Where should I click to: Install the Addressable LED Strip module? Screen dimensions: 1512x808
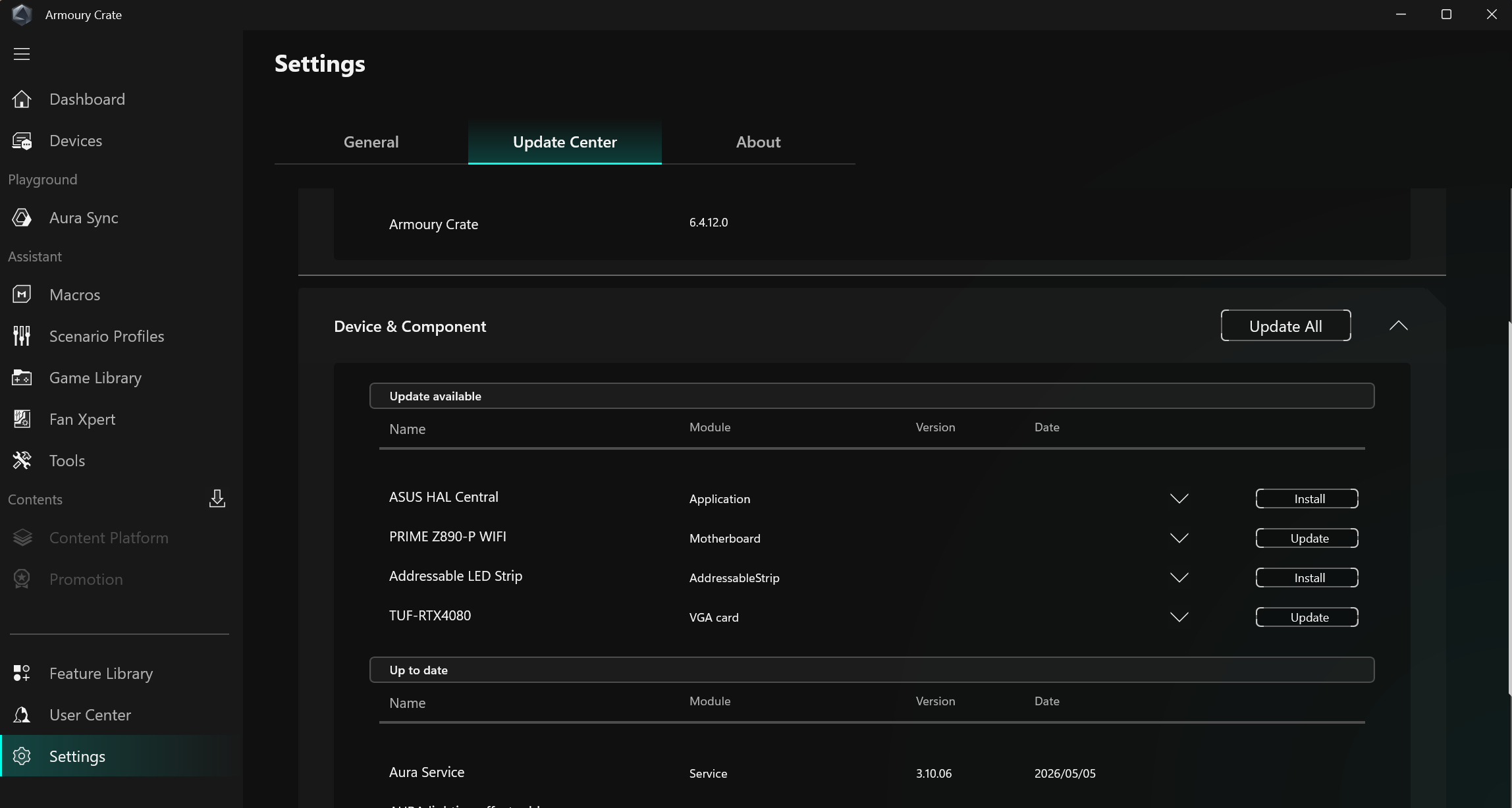[x=1307, y=578]
